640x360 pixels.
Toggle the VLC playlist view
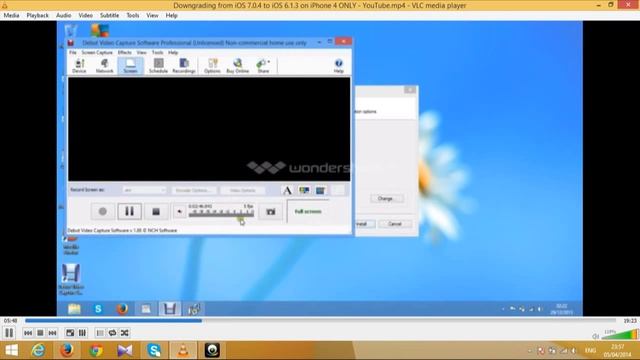100,333
